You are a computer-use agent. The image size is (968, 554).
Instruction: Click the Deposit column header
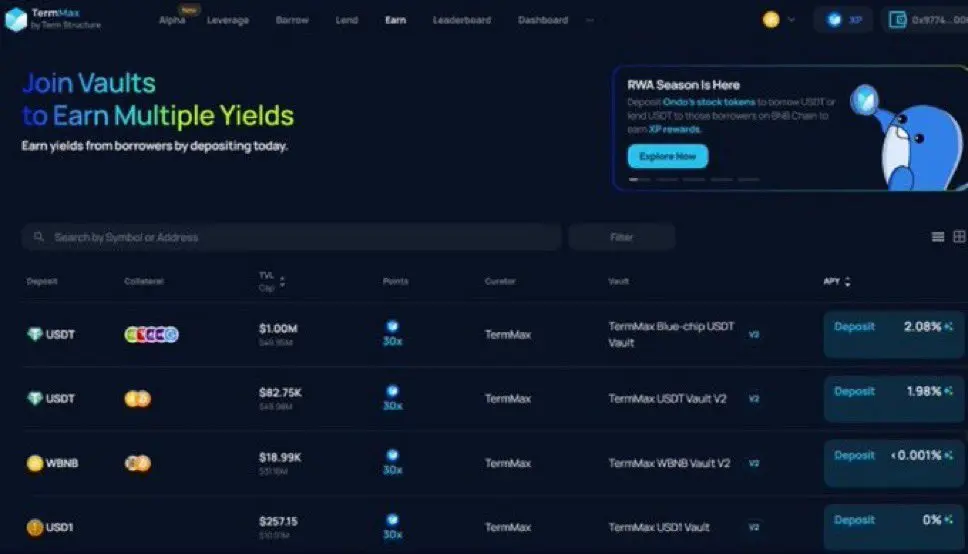tap(42, 281)
